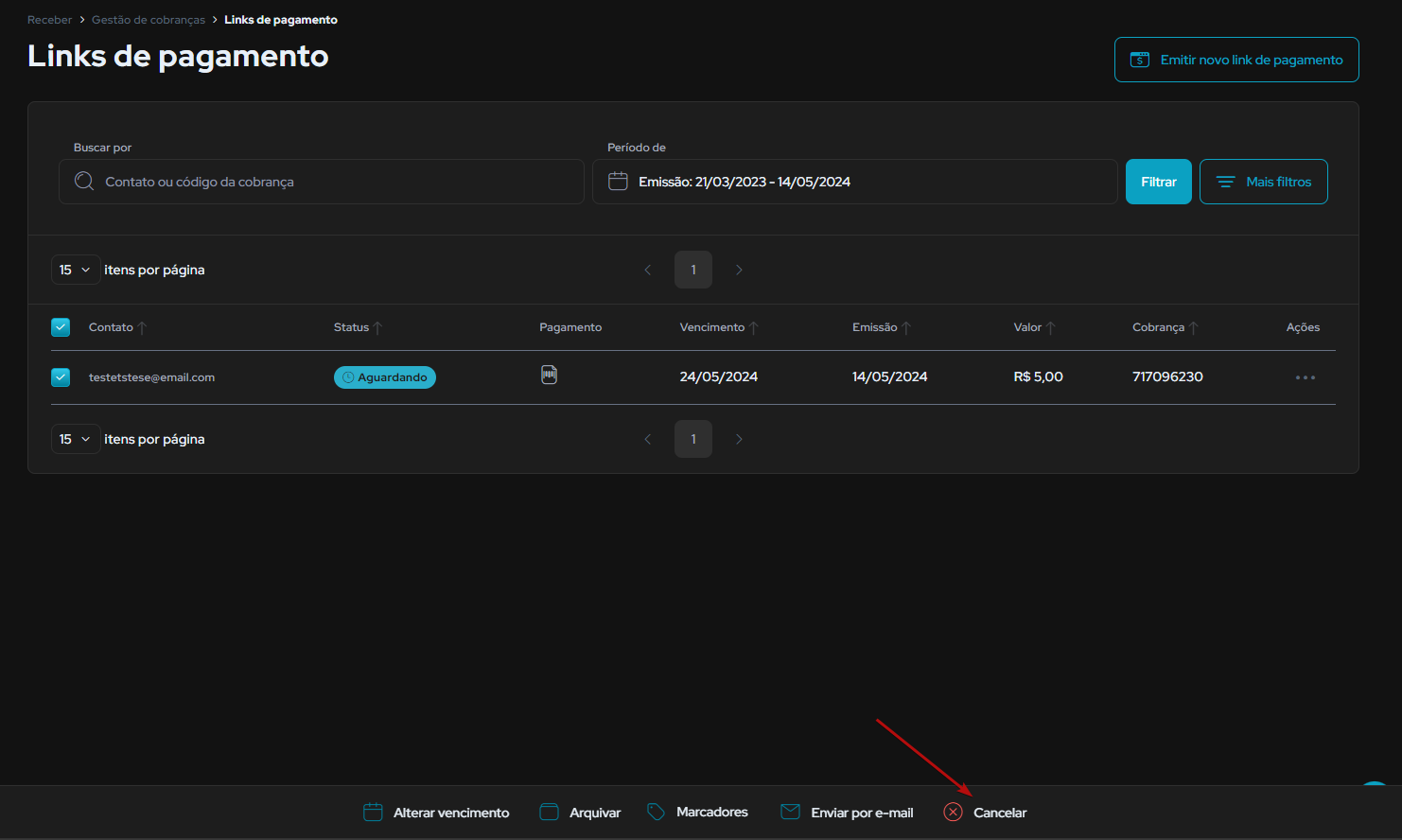Open Mais filtros to show more filters
This screenshot has width=1402, height=840.
(x=1264, y=182)
